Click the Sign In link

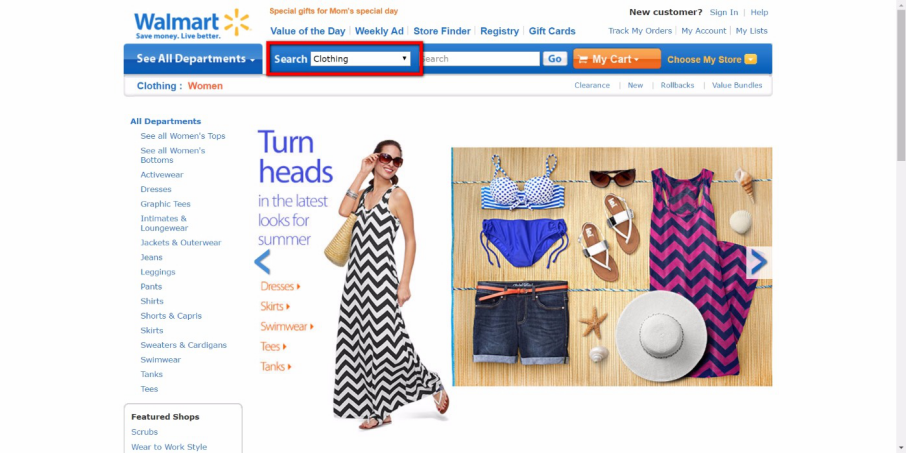tap(724, 12)
